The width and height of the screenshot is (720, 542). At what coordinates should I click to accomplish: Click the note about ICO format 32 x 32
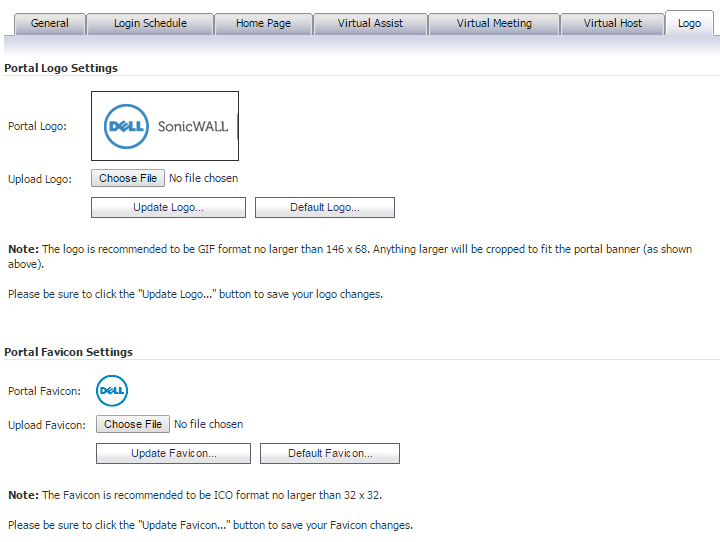195,495
